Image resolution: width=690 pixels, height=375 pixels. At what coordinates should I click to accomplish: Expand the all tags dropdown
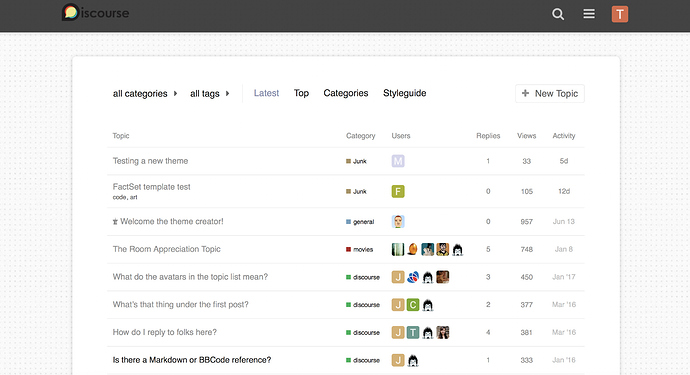coord(210,94)
